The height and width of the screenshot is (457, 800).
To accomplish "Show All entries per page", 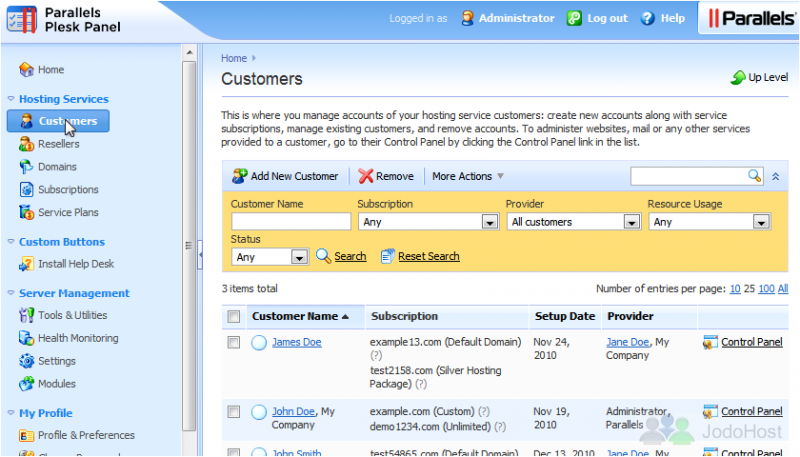I will 783,289.
